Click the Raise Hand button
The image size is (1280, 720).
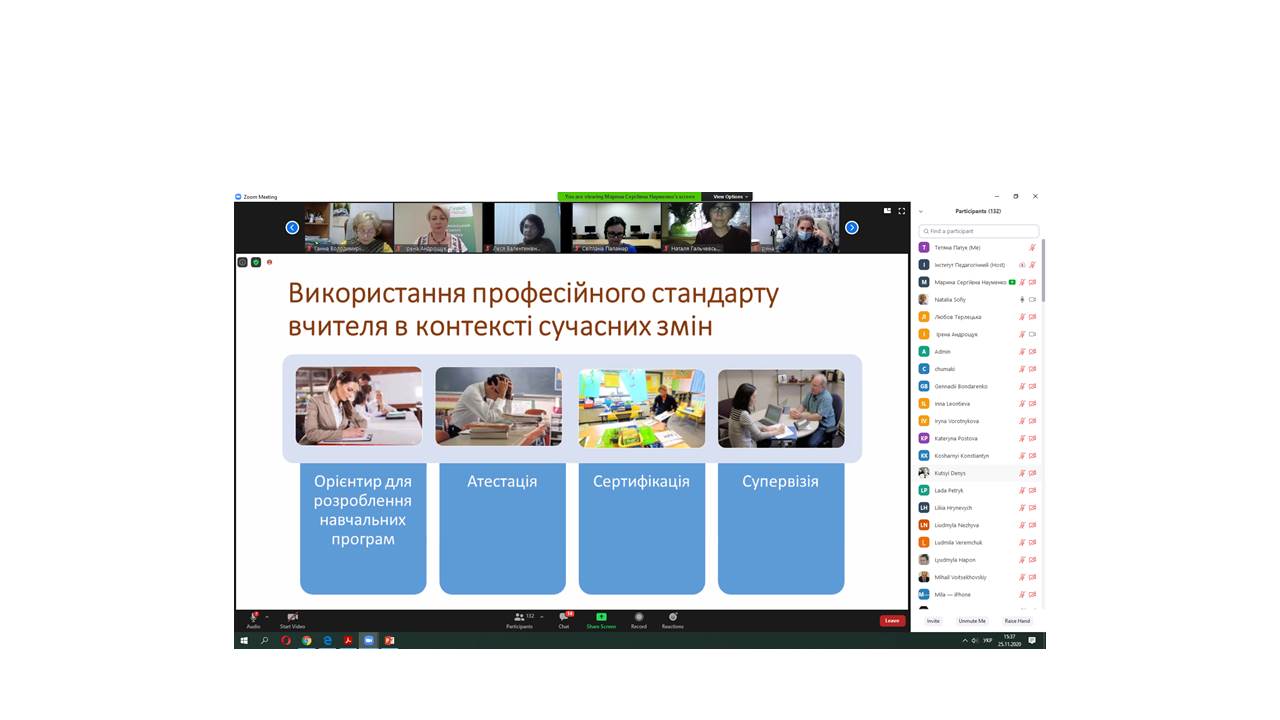point(1017,621)
